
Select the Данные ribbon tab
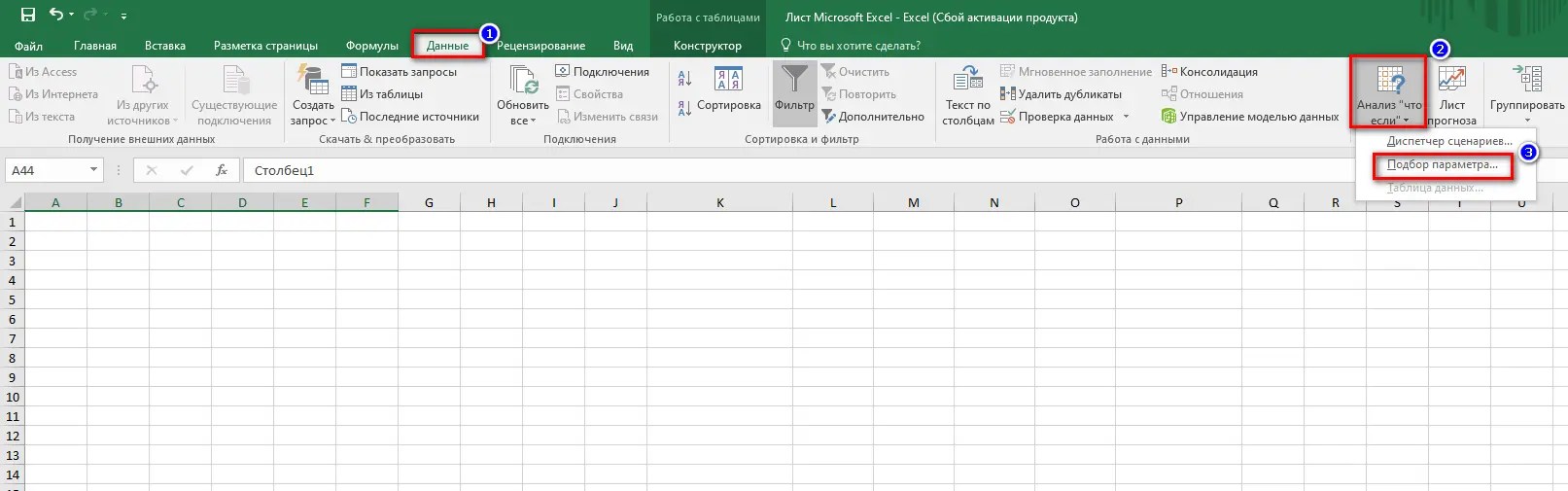[x=448, y=46]
